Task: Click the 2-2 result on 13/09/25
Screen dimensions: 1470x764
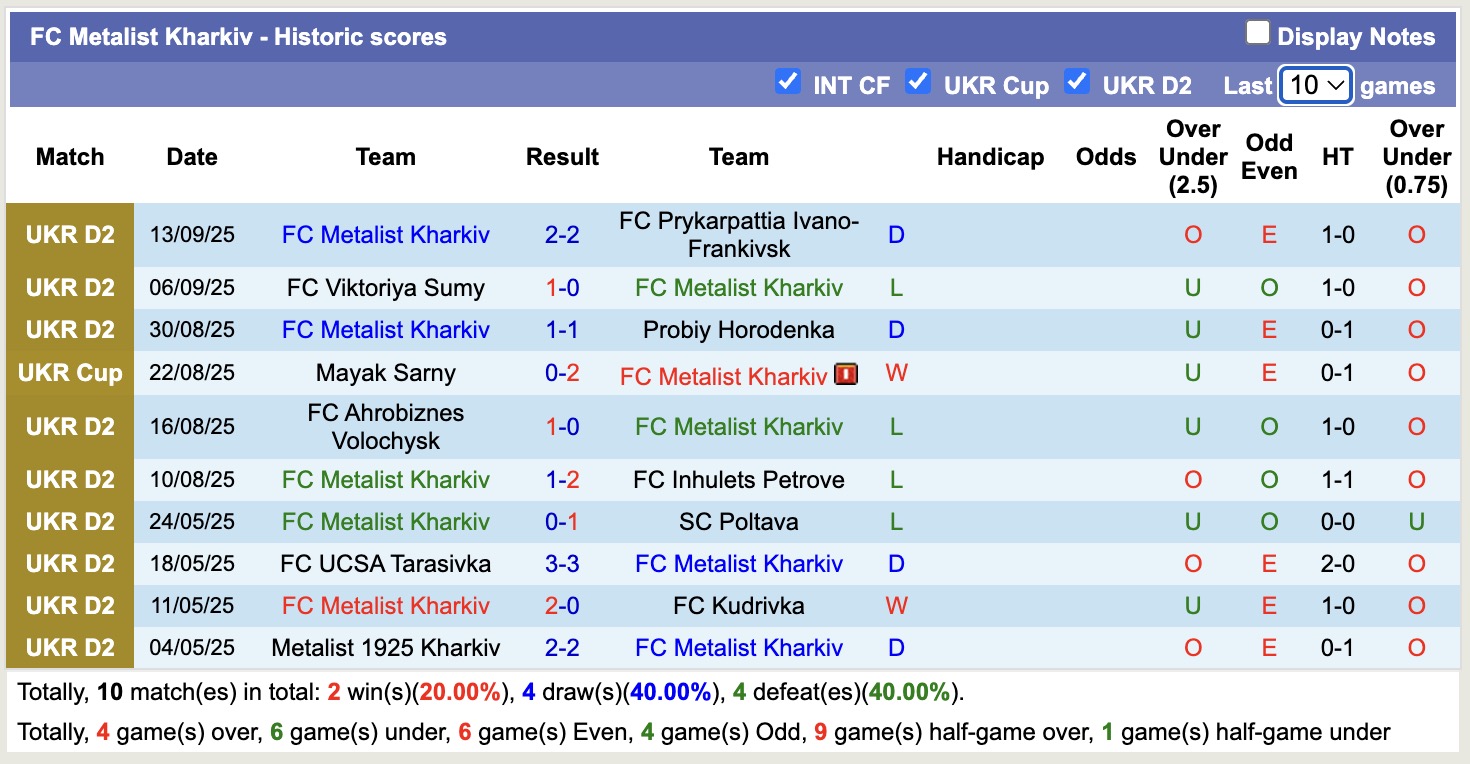Action: (562, 235)
